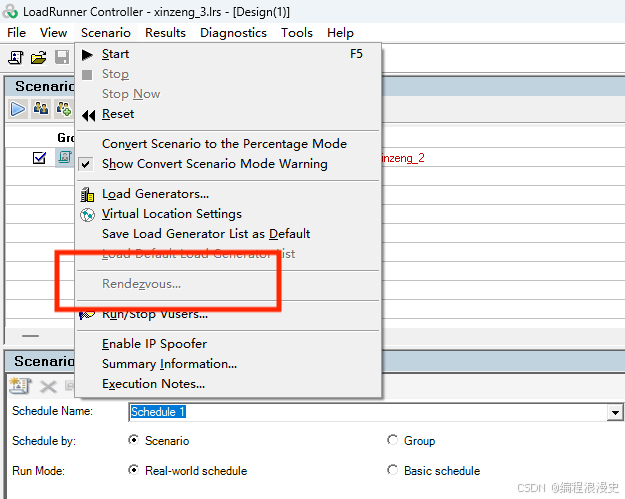Viewport: 625px width, 499px height.
Task: Select the Schedule by Scenario radio button
Action: (x=134, y=440)
